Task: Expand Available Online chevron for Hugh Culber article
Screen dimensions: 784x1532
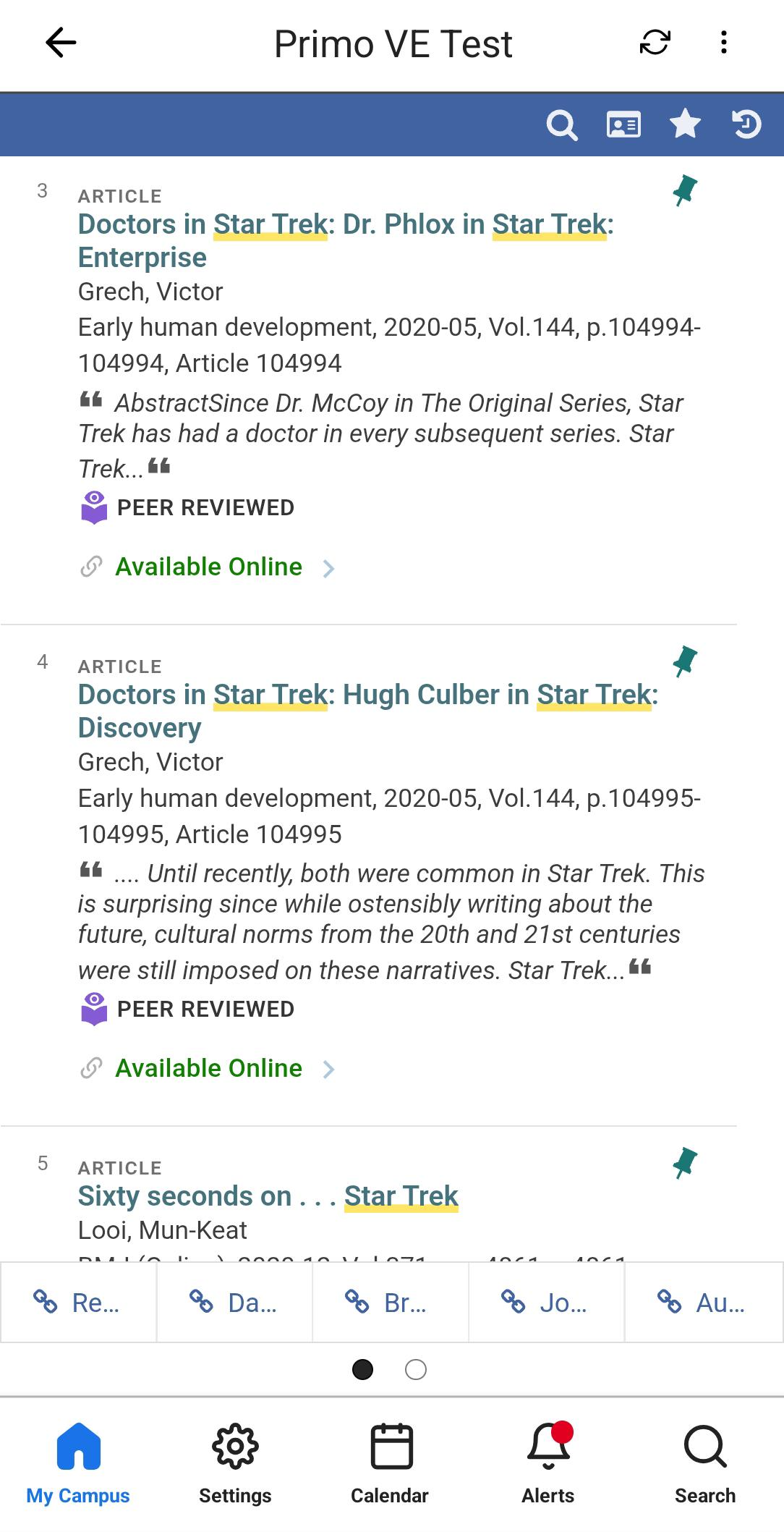Action: 329,1070
